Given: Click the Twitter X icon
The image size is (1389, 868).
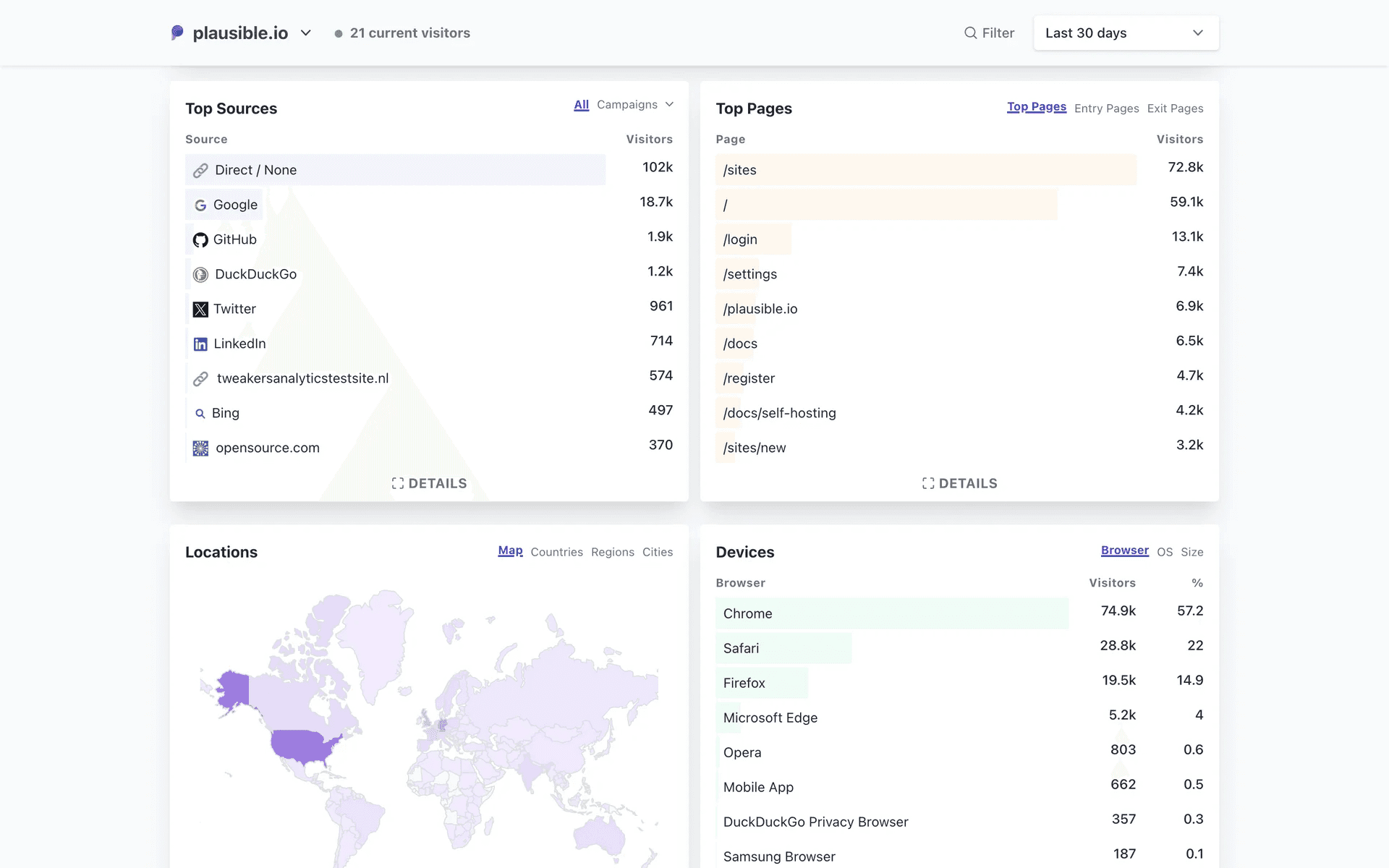Looking at the screenshot, I should click(200, 310).
